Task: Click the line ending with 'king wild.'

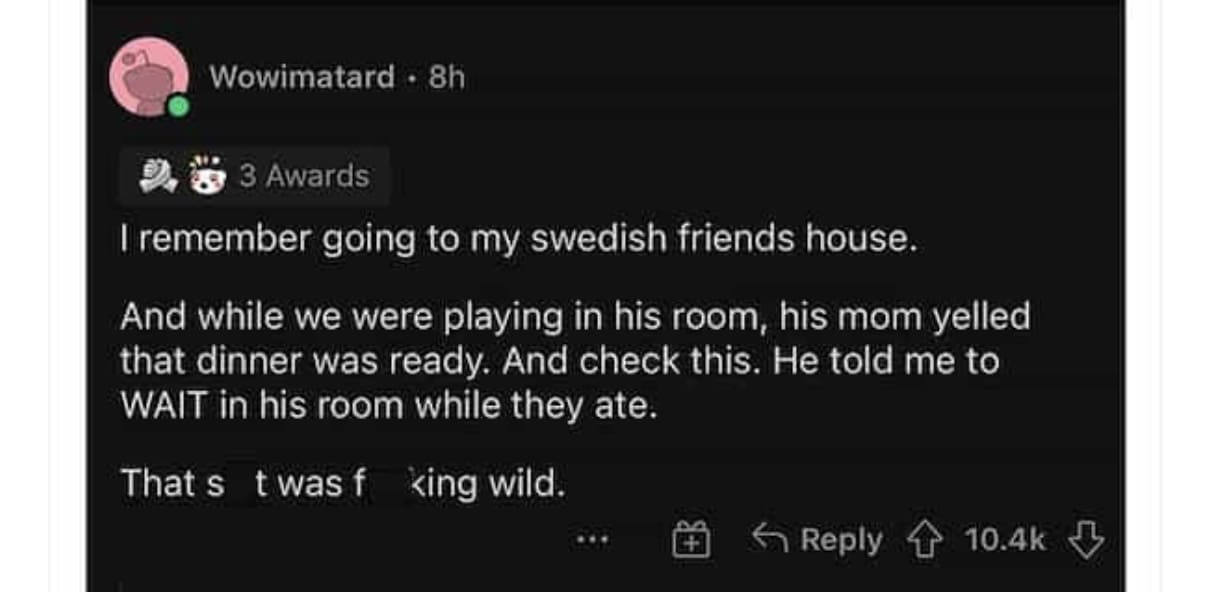Action: pyautogui.click(x=342, y=484)
